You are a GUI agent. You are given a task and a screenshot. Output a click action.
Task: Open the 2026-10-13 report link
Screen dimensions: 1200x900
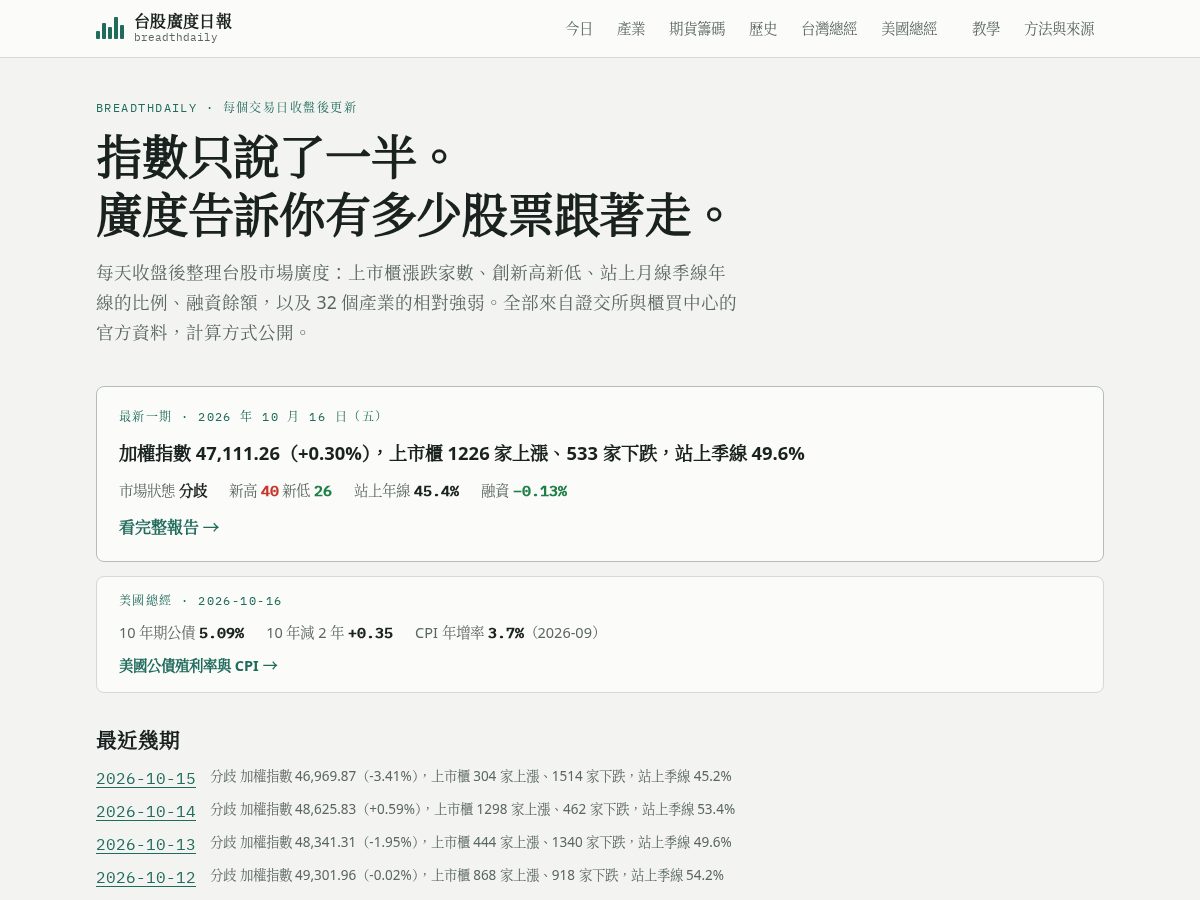pyautogui.click(x=146, y=845)
